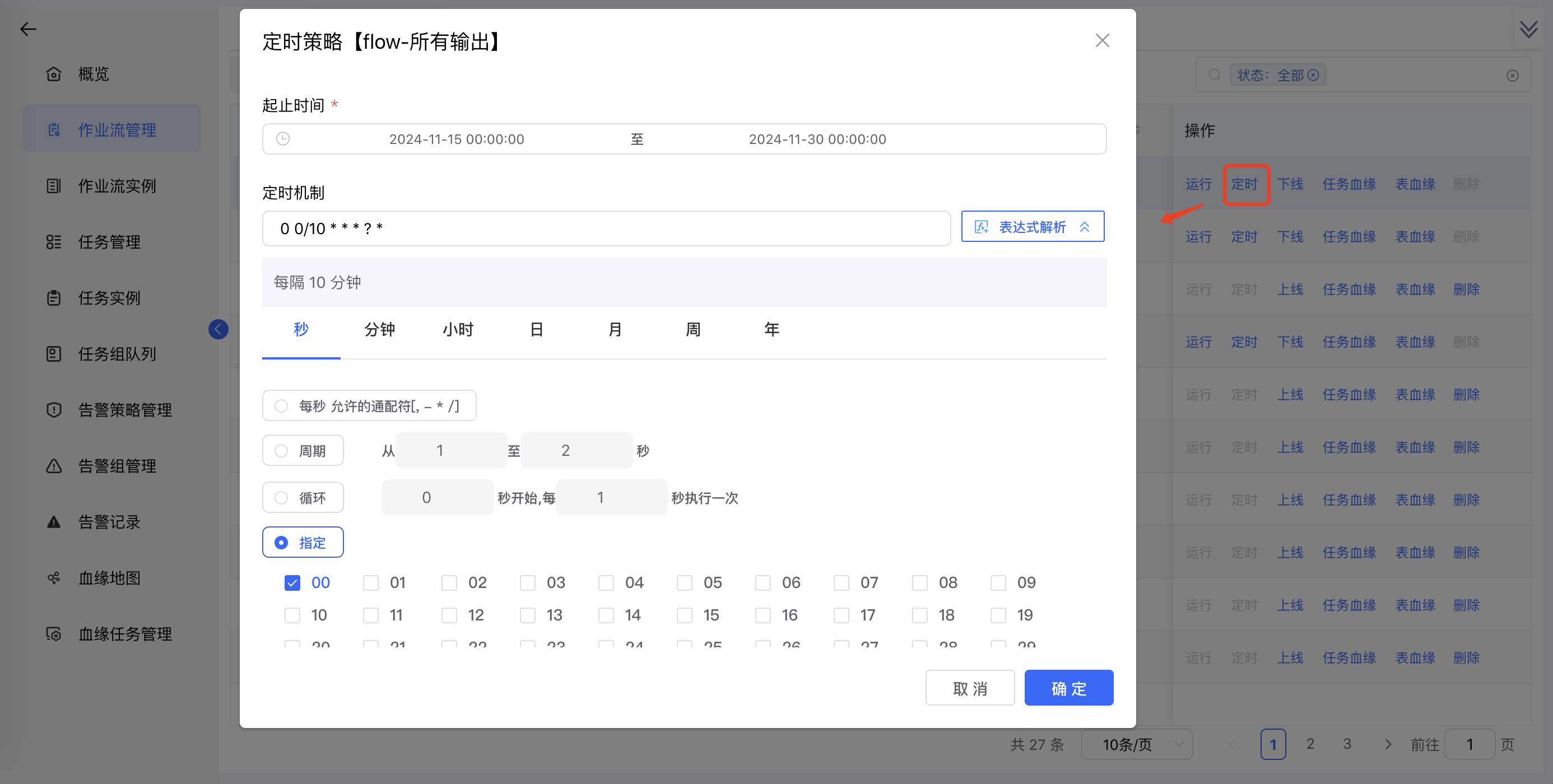Click the clock icon in the start time field
This screenshot has width=1553, height=784.
click(283, 139)
